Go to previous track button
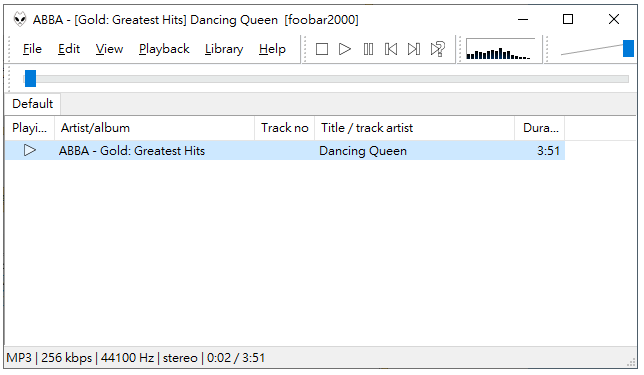 (x=391, y=49)
